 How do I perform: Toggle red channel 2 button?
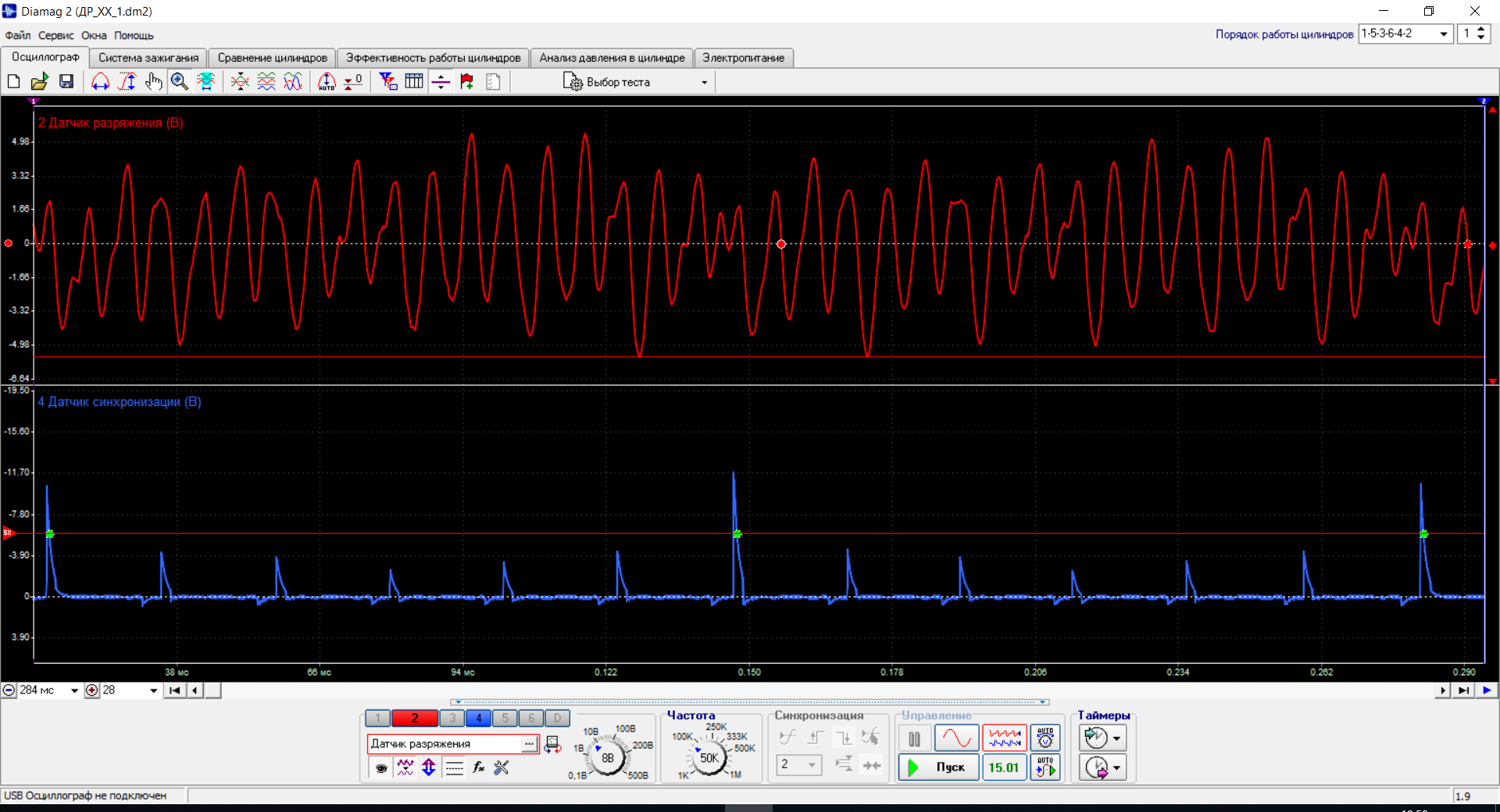tap(415, 718)
